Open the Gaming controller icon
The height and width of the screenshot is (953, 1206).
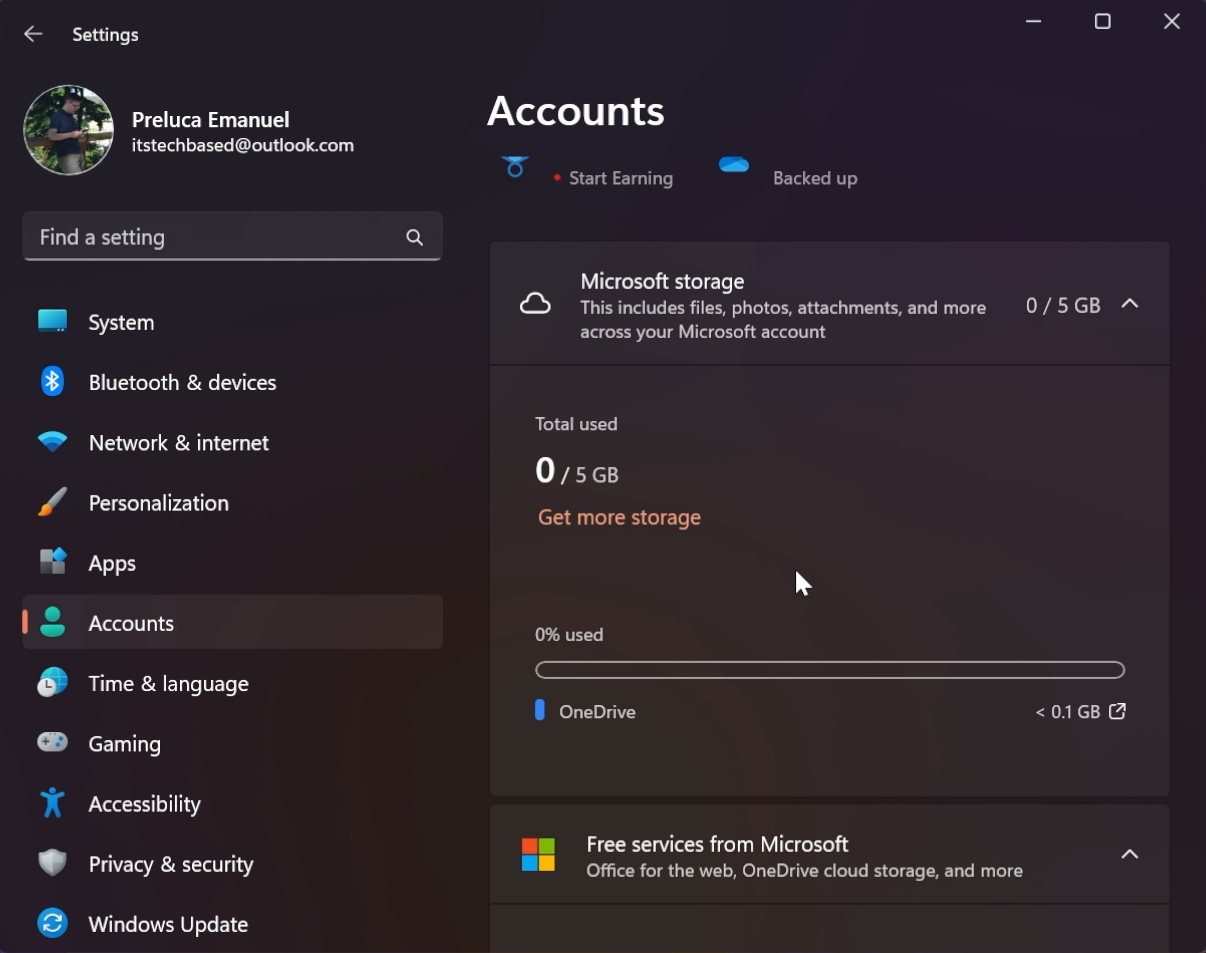(51, 743)
